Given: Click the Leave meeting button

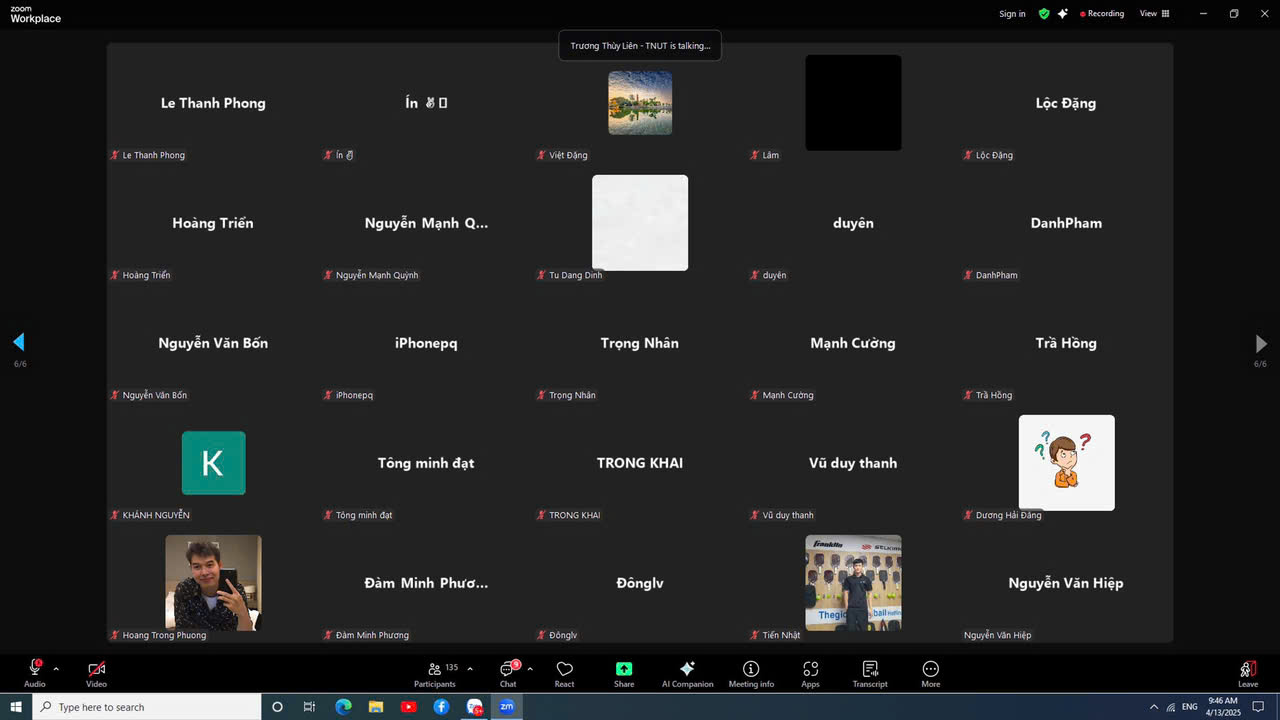Looking at the screenshot, I should tap(1248, 673).
